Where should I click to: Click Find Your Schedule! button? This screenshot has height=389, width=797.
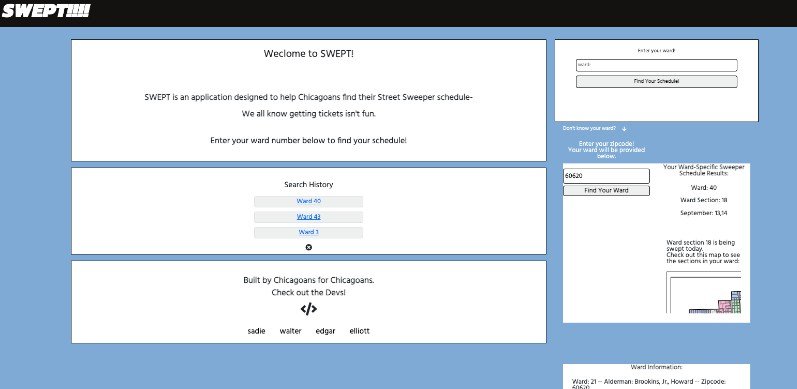click(656, 81)
